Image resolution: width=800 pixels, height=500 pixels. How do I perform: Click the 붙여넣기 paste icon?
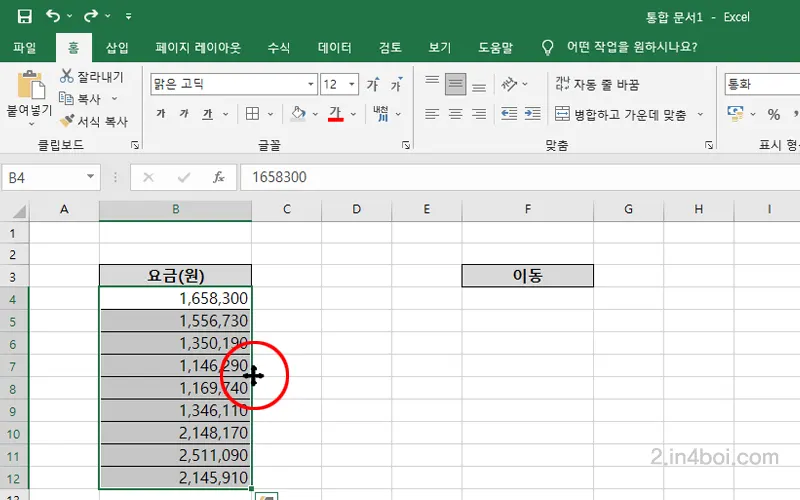coord(30,85)
